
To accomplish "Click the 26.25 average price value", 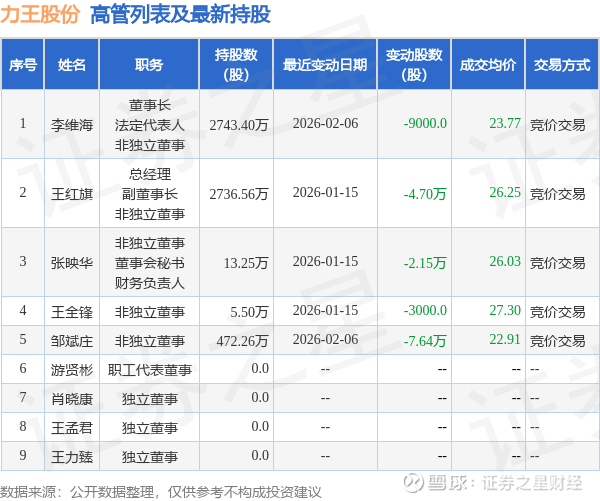I will [505, 193].
